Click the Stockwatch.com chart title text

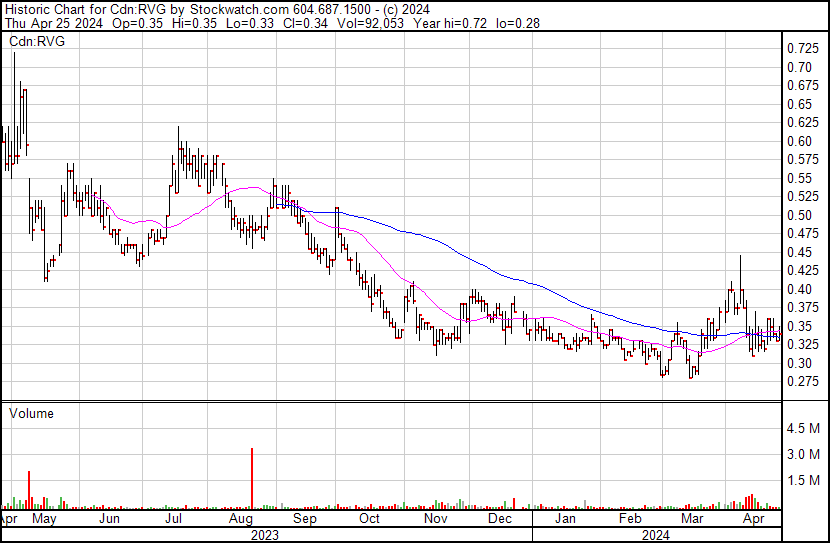(240, 10)
